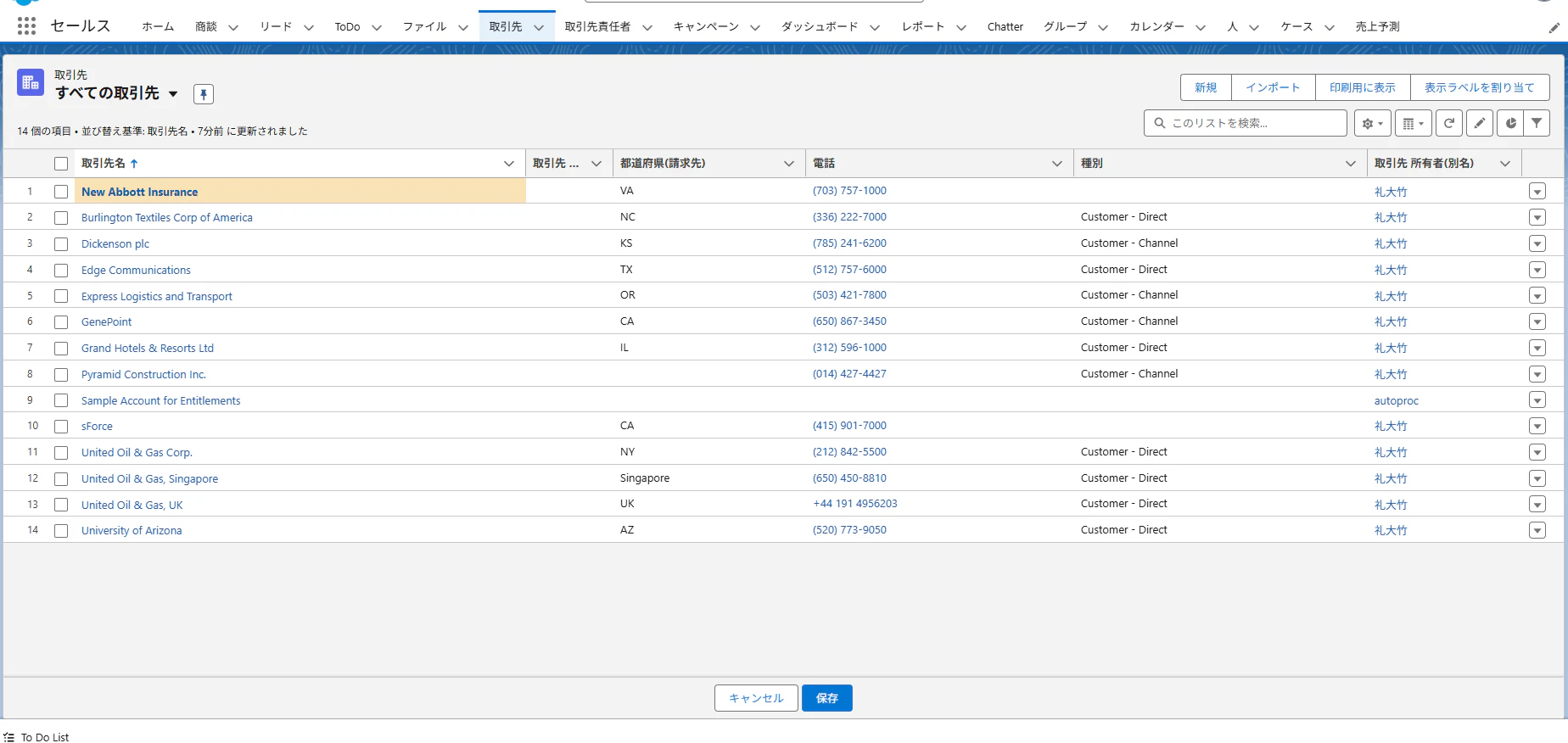Open row actions for Pyramid Construction
This screenshot has height=743, width=1568.
1537,374
